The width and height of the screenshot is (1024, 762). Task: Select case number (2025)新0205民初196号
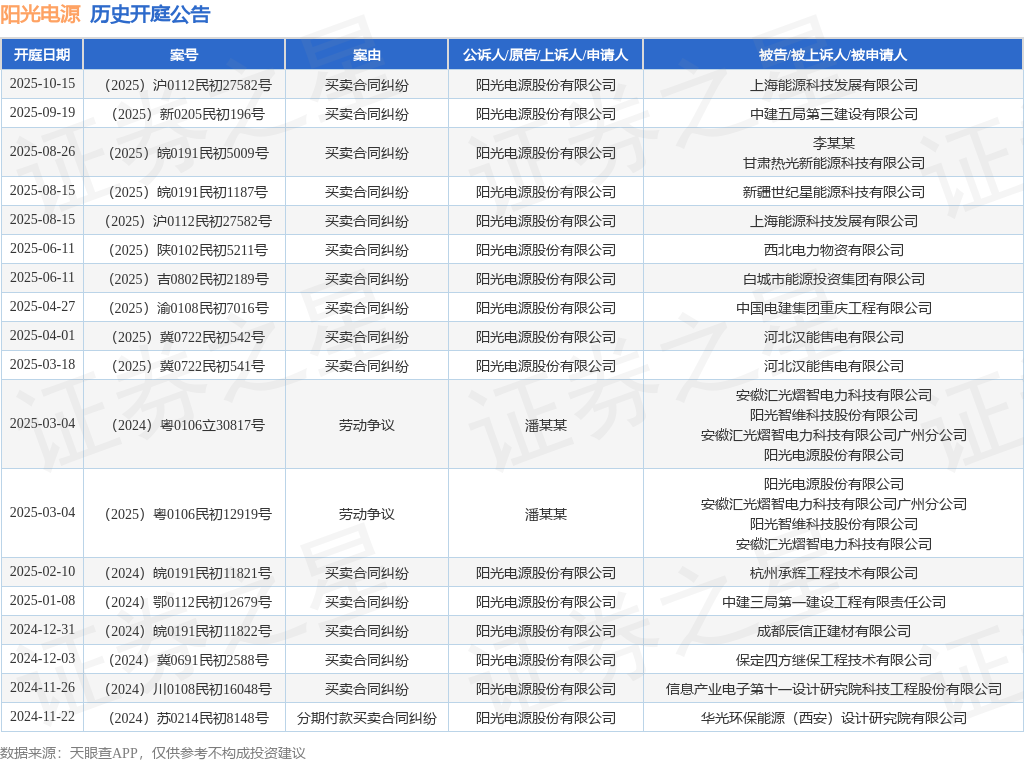188,114
